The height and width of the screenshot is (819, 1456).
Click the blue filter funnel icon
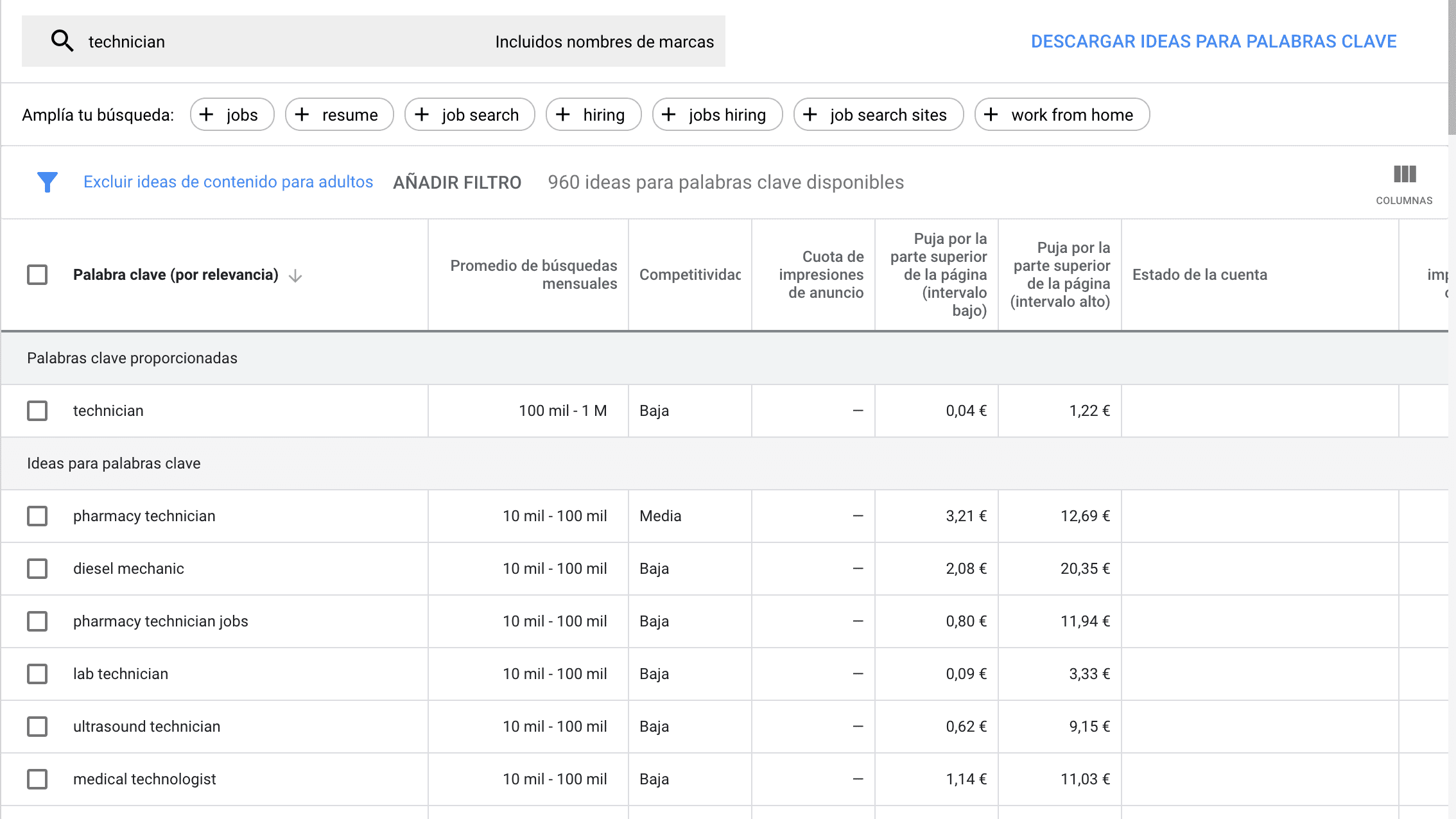[48, 182]
